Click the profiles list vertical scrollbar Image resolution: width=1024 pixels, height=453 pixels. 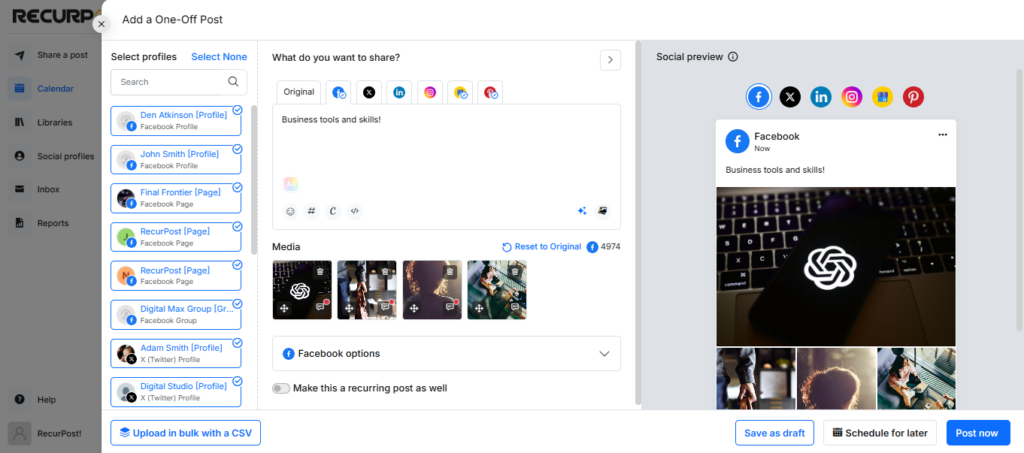(253, 180)
